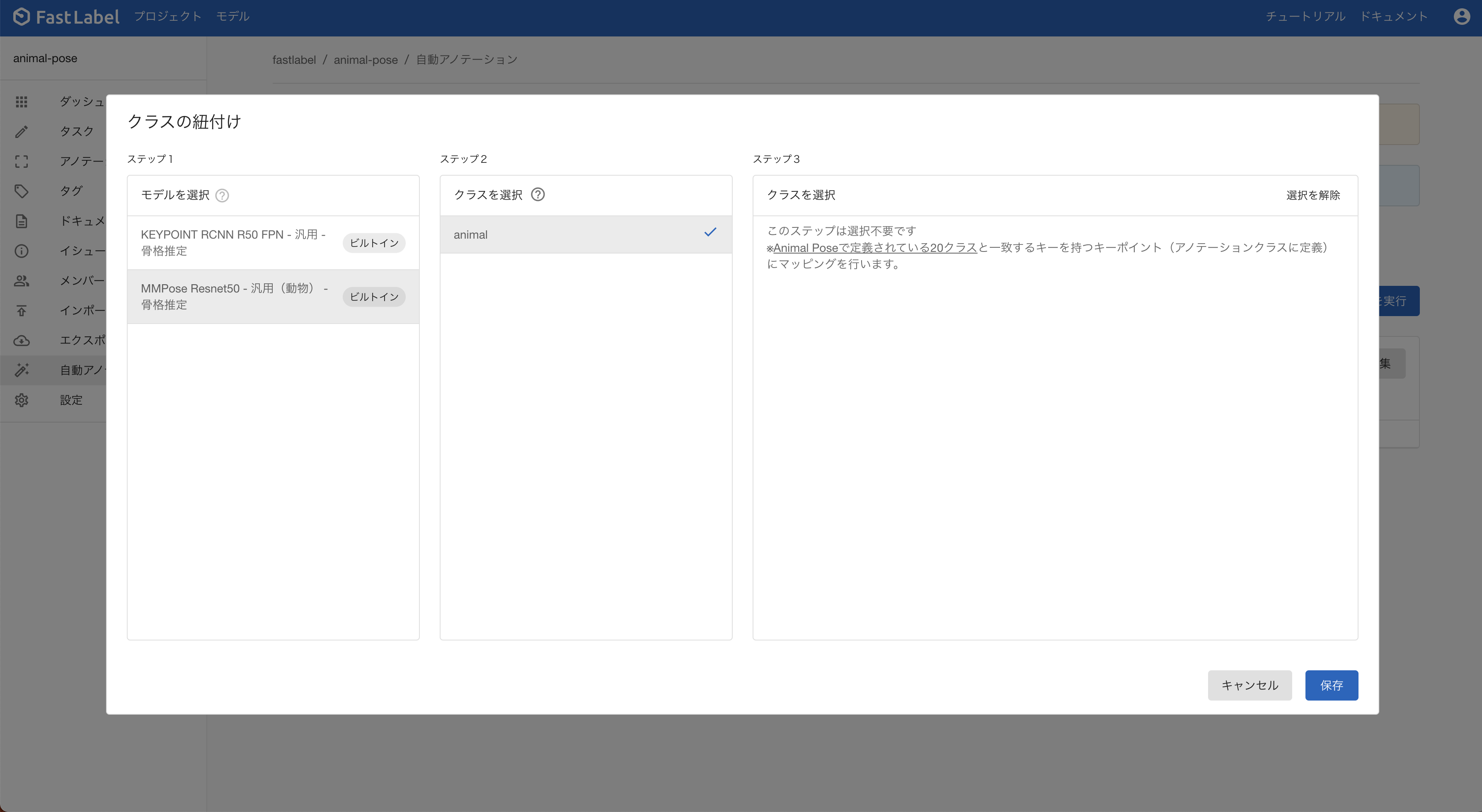Open the user account avatar icon

coord(1461,17)
